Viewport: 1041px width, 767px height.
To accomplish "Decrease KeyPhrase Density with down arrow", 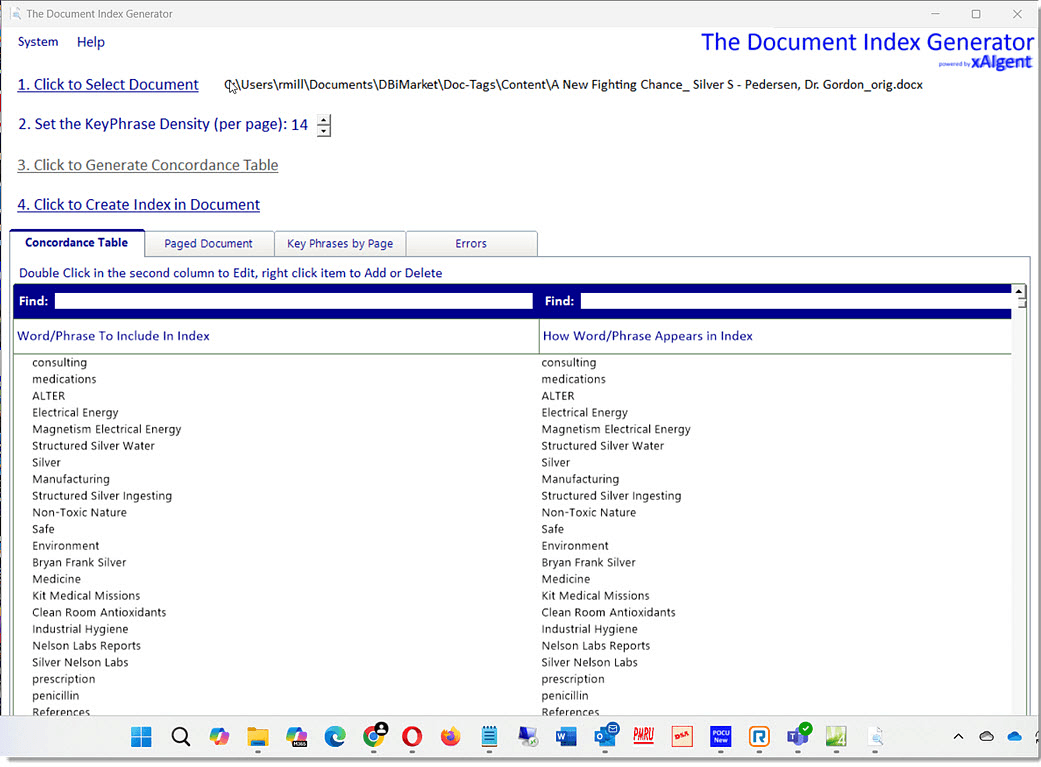I will (x=323, y=131).
